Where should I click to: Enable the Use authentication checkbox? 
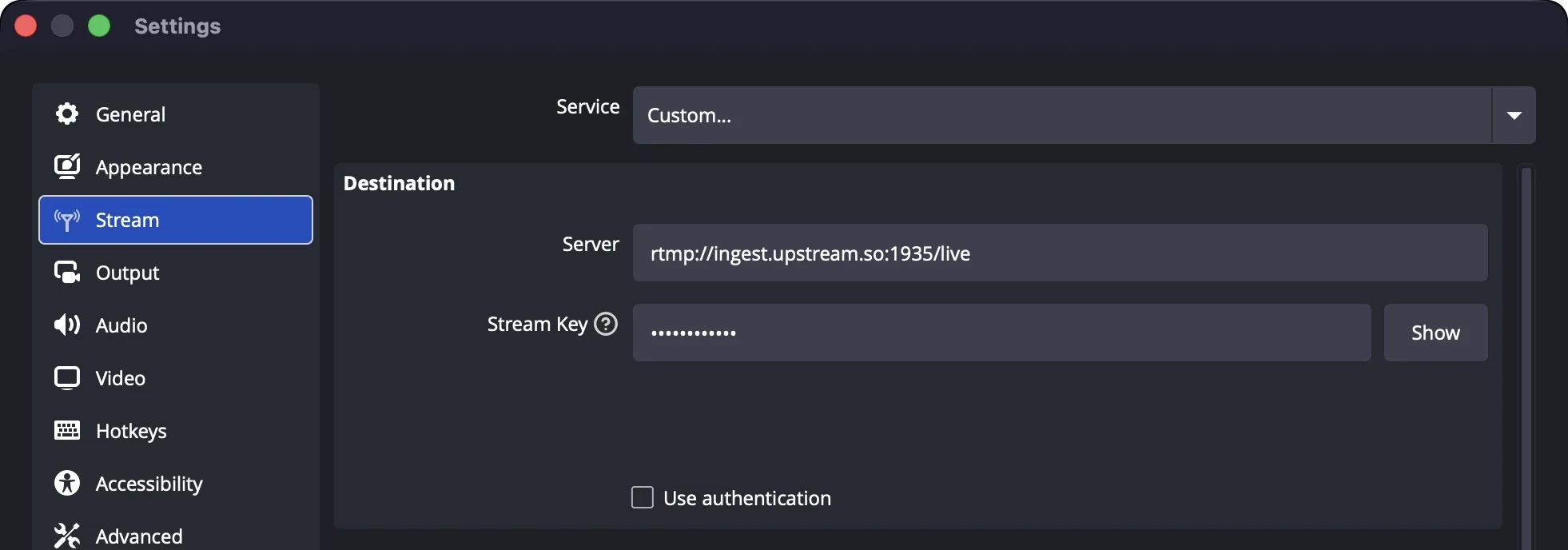643,497
